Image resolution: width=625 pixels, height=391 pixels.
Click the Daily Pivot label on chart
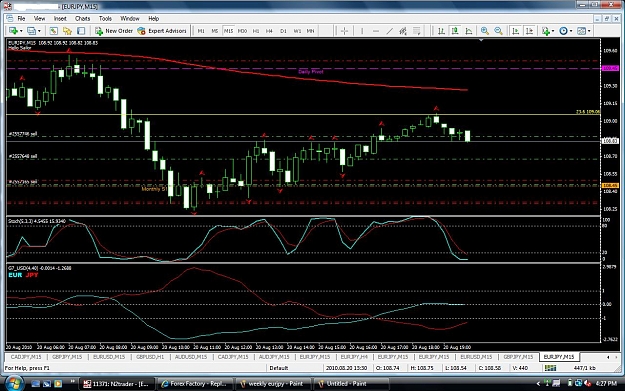click(311, 72)
